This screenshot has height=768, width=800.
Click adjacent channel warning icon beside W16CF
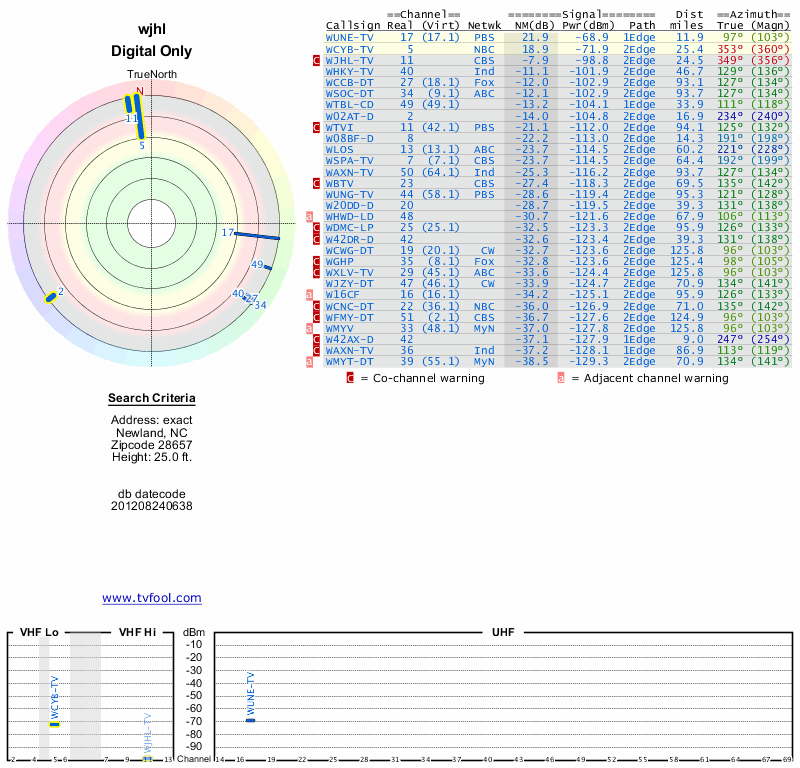[x=309, y=294]
